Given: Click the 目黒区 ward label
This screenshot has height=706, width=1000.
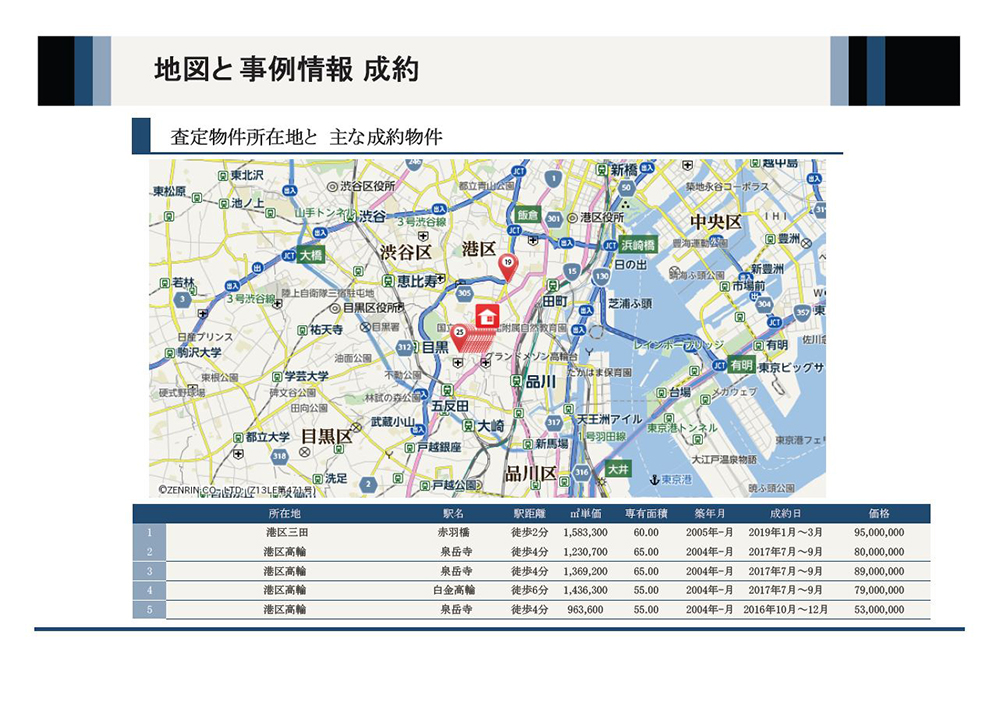Looking at the screenshot, I should pos(327,436).
